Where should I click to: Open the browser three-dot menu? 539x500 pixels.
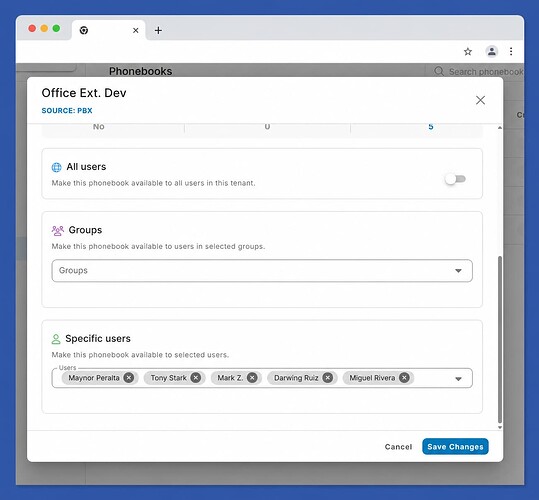click(511, 52)
